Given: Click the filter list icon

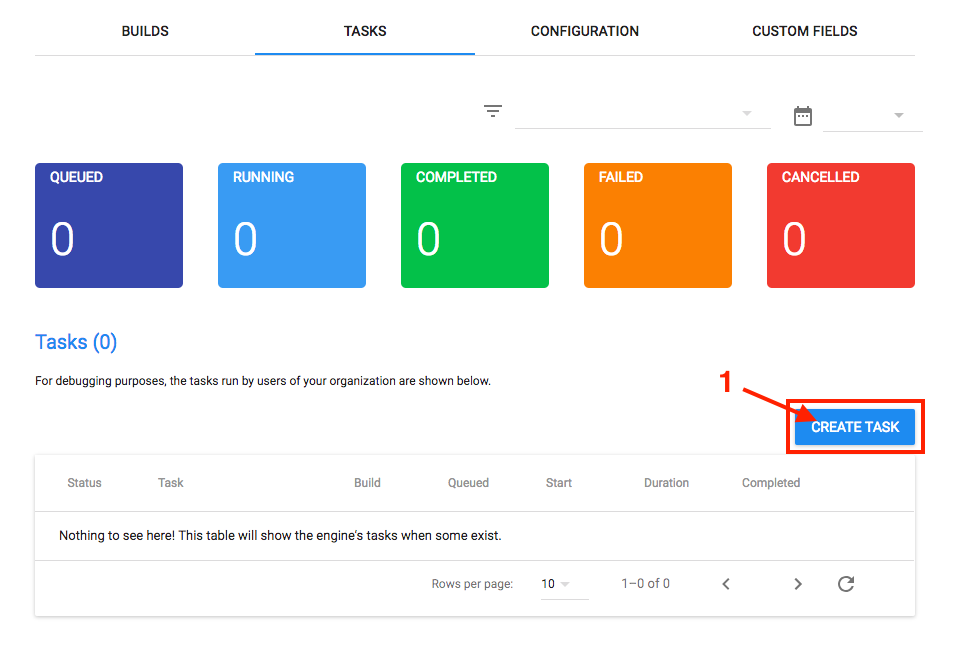Looking at the screenshot, I should [x=493, y=111].
